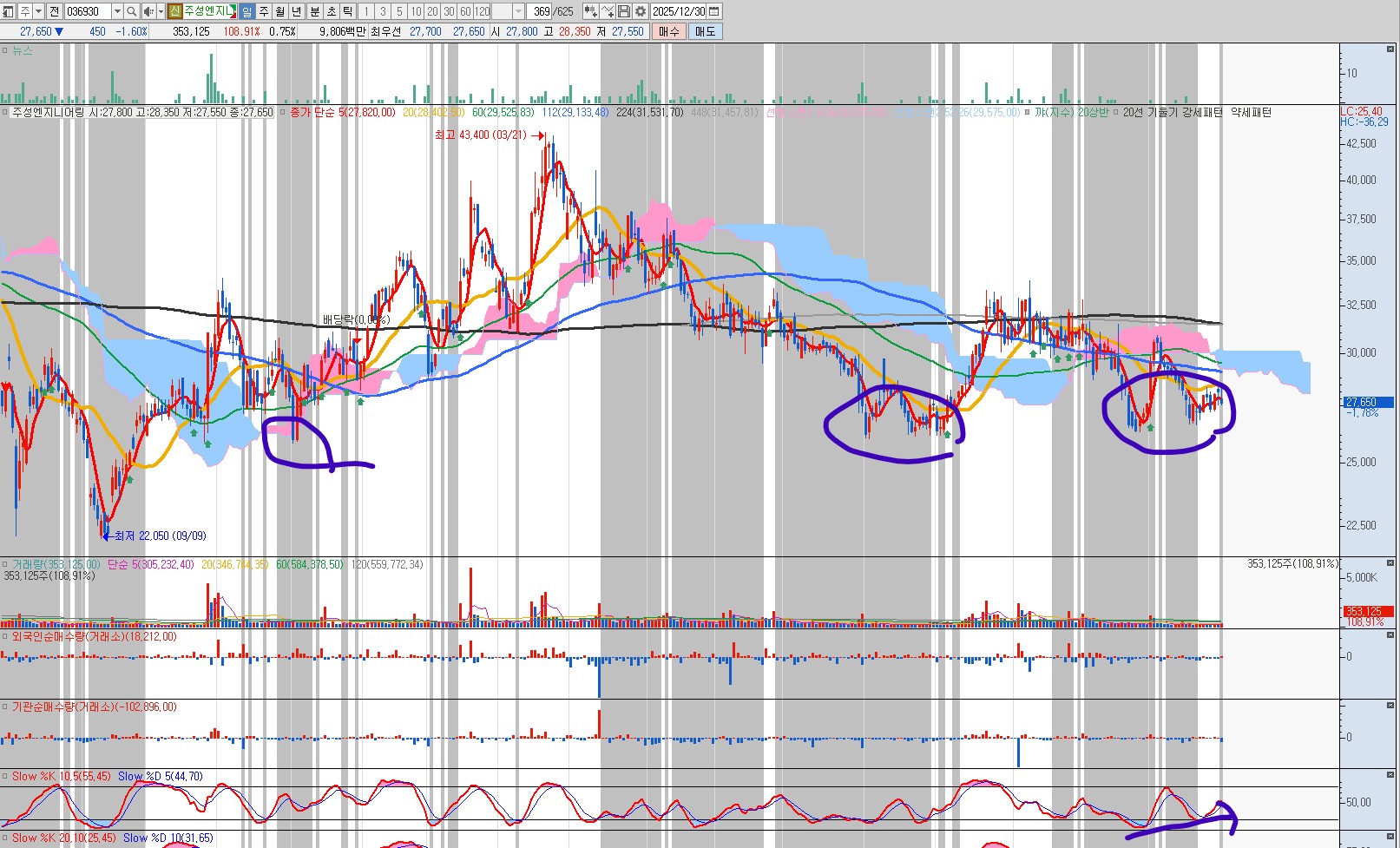This screenshot has height=848, width=1400.
Task: Click the stock code input field 036930
Action: click(x=89, y=11)
